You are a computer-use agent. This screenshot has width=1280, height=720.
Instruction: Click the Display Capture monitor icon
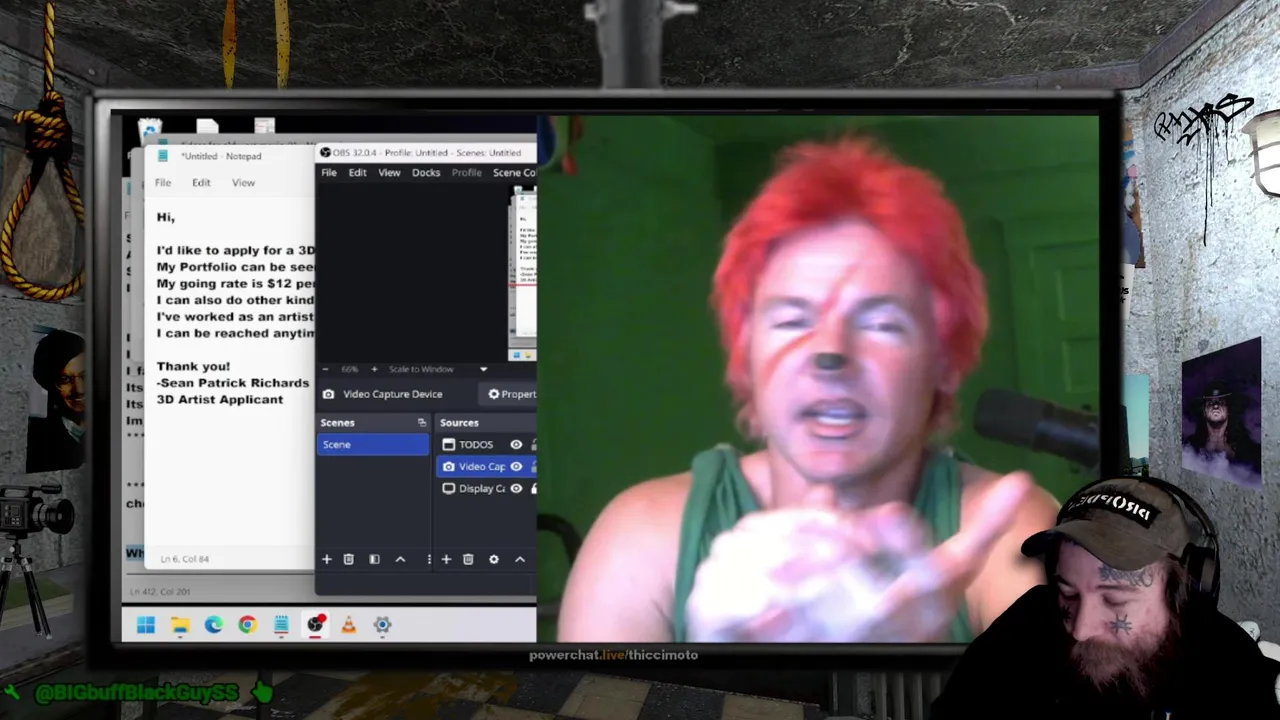pos(449,489)
